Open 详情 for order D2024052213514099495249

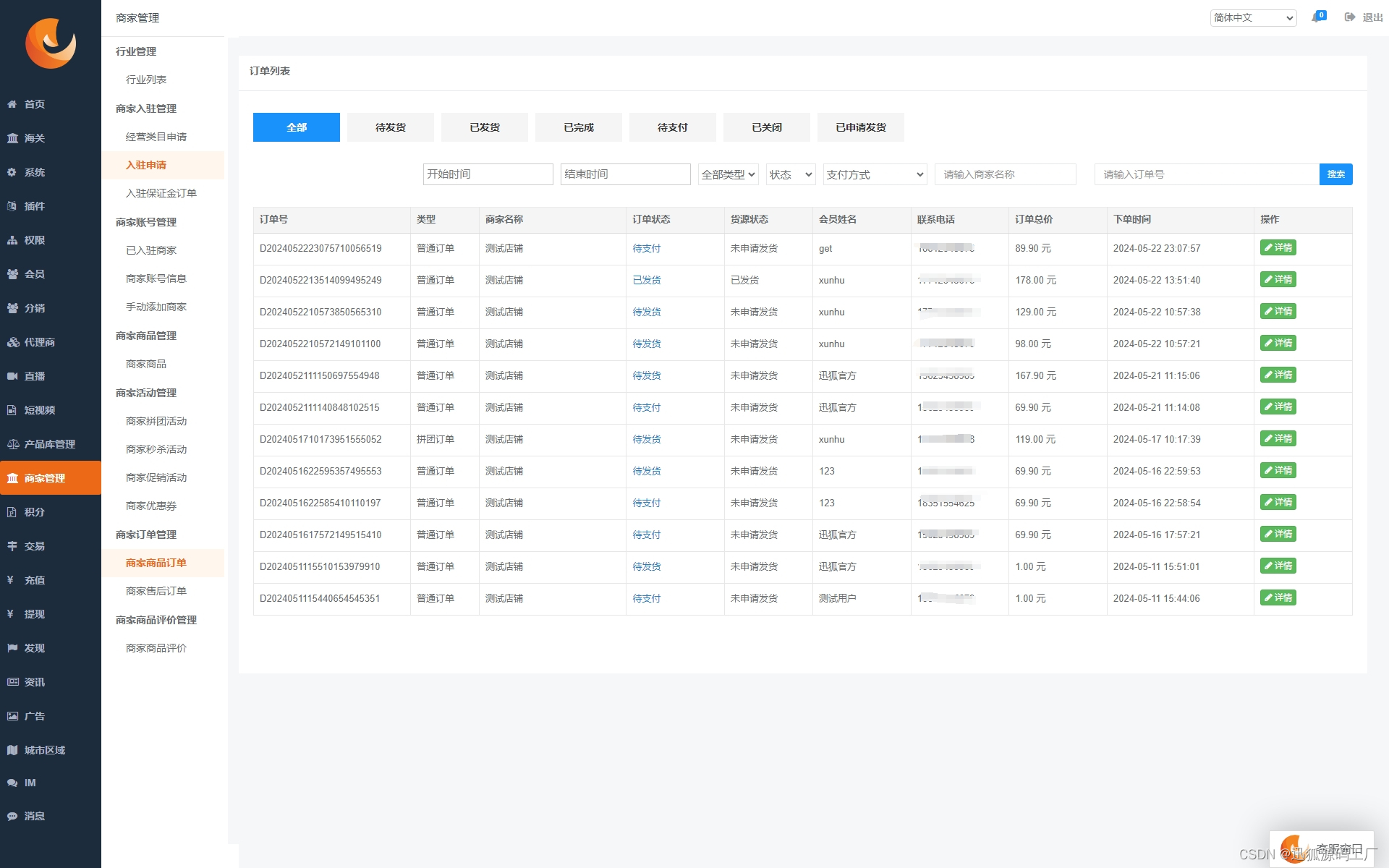click(x=1278, y=280)
